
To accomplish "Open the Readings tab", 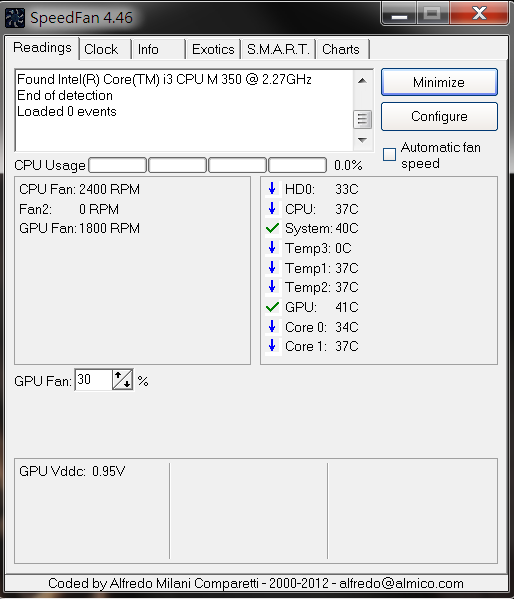I will point(42,48).
